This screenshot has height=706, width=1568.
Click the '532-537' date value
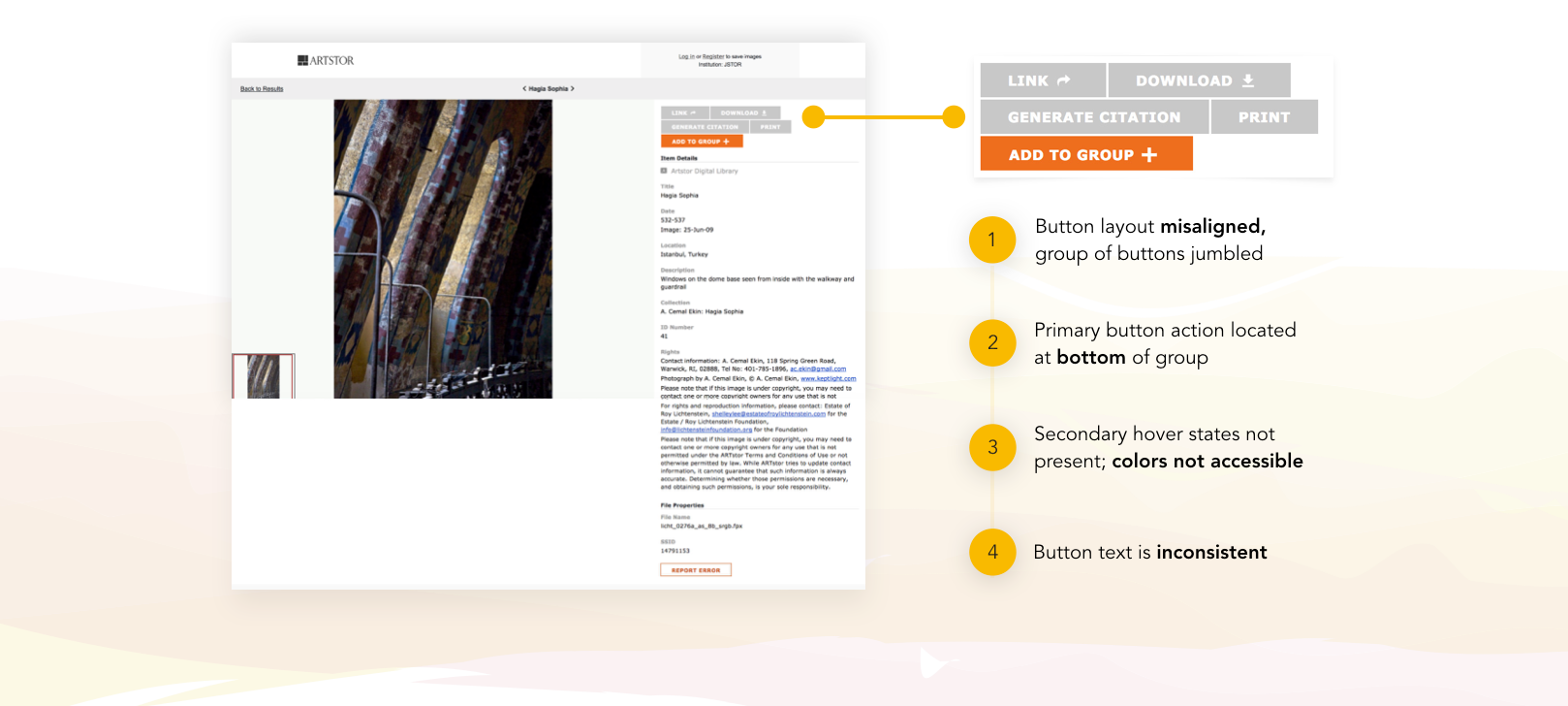673,220
